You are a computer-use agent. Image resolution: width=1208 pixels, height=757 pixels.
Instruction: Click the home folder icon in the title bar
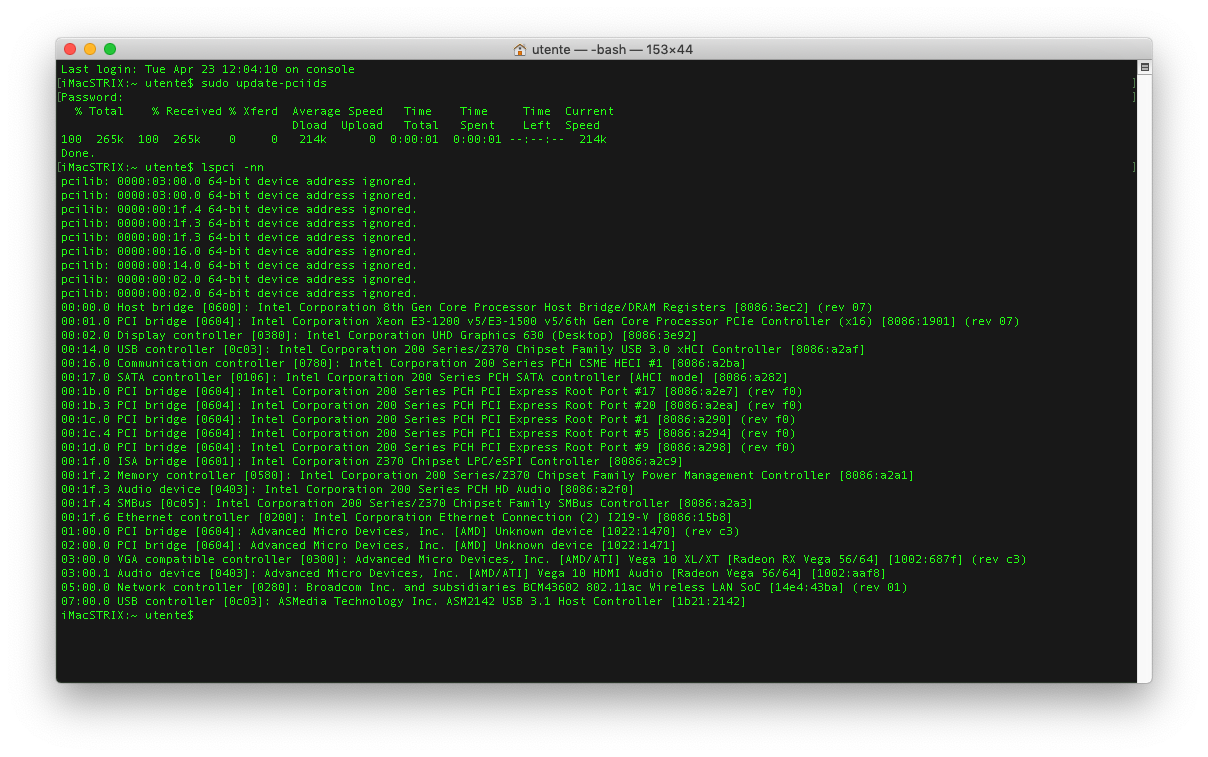tap(520, 49)
